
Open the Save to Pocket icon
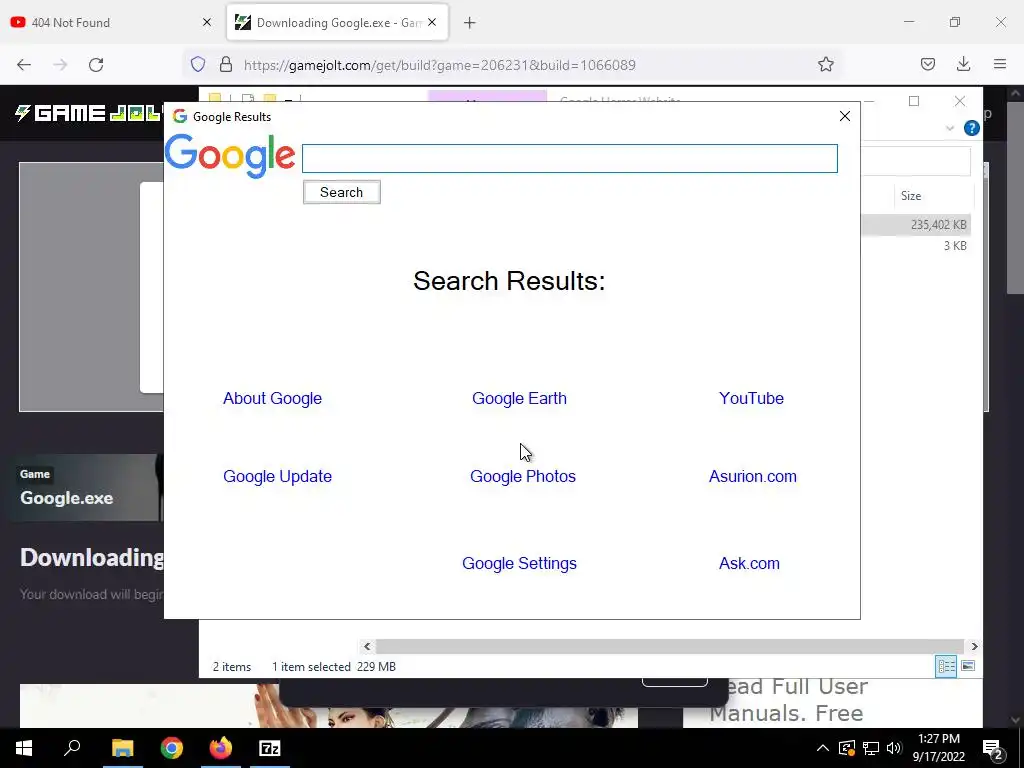click(x=927, y=65)
